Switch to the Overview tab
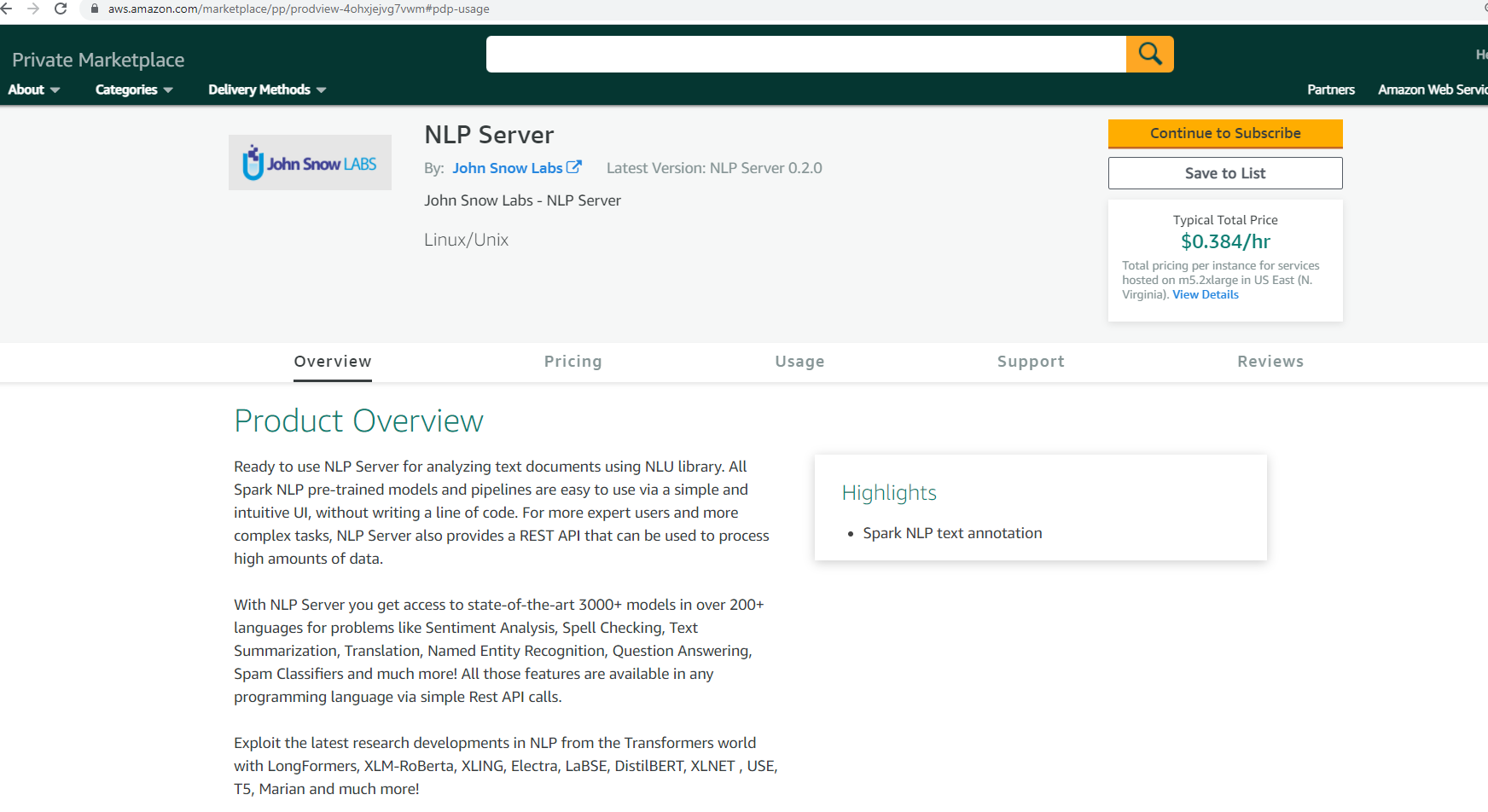 pyautogui.click(x=333, y=362)
